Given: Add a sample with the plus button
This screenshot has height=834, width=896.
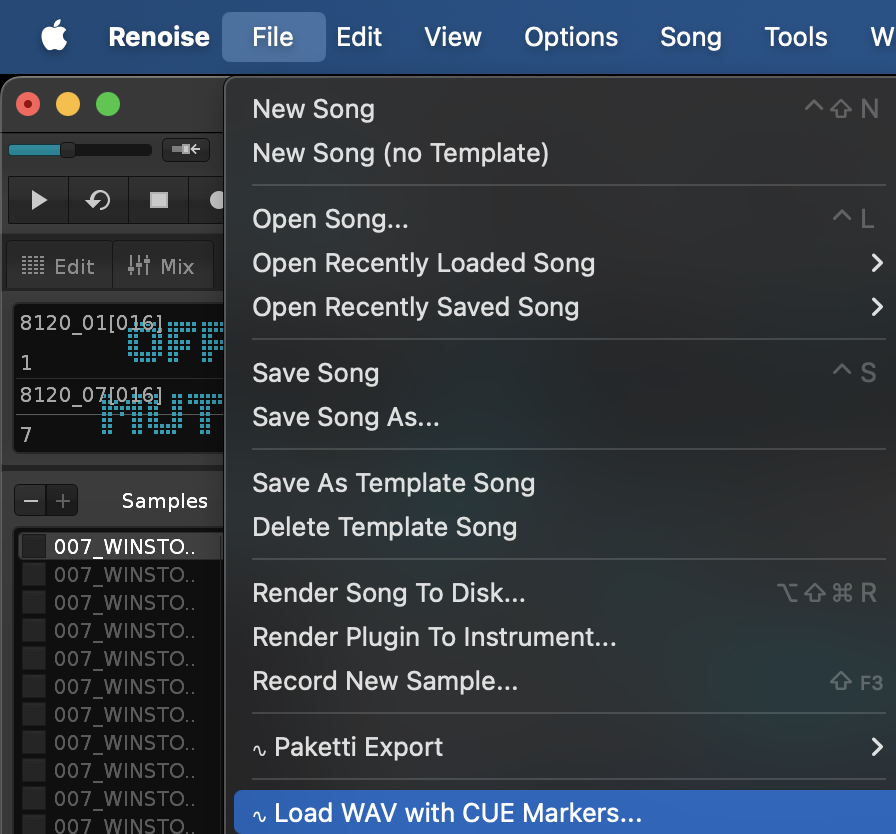Looking at the screenshot, I should [62, 500].
